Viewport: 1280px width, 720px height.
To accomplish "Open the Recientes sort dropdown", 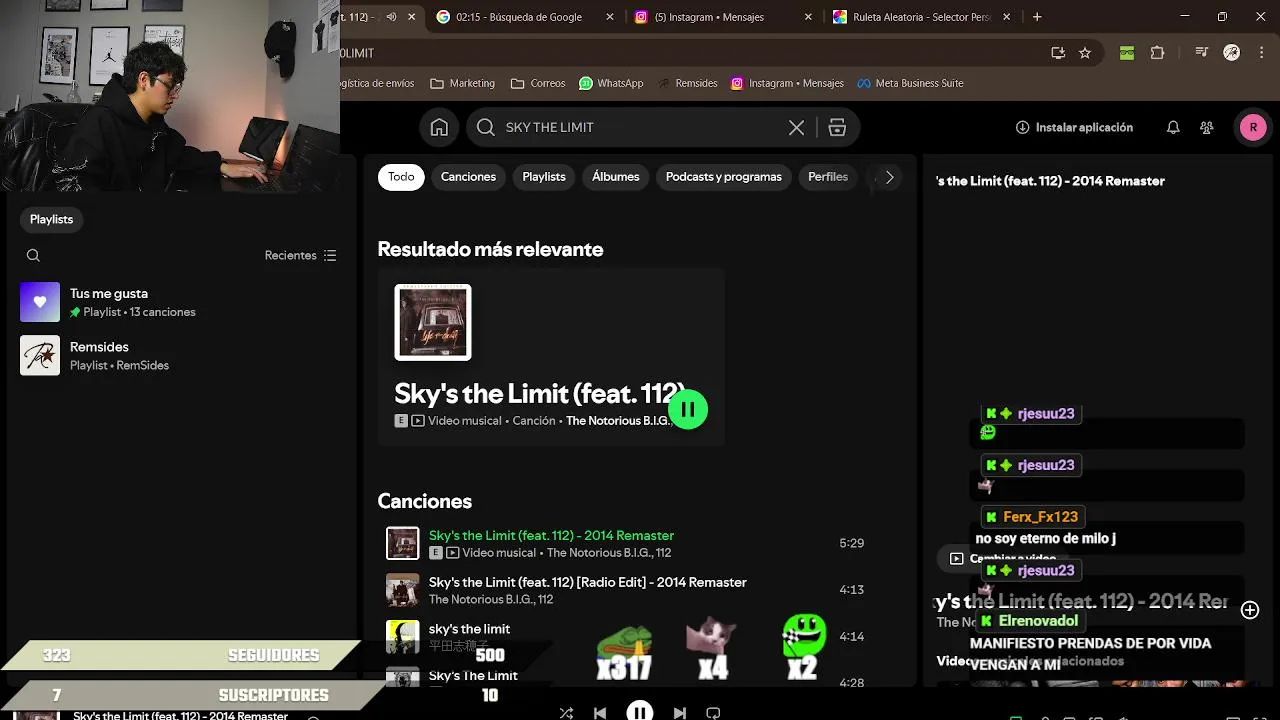I will click(301, 255).
